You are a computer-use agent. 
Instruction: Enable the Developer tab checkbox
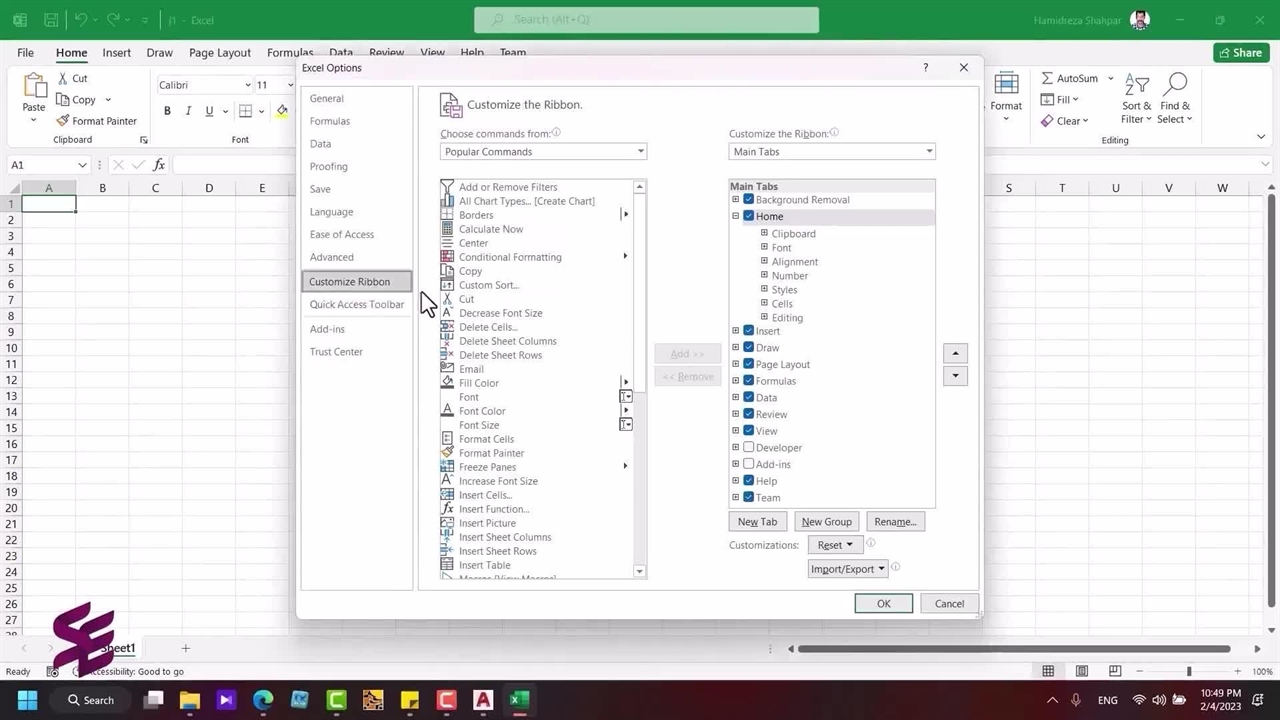coord(748,447)
